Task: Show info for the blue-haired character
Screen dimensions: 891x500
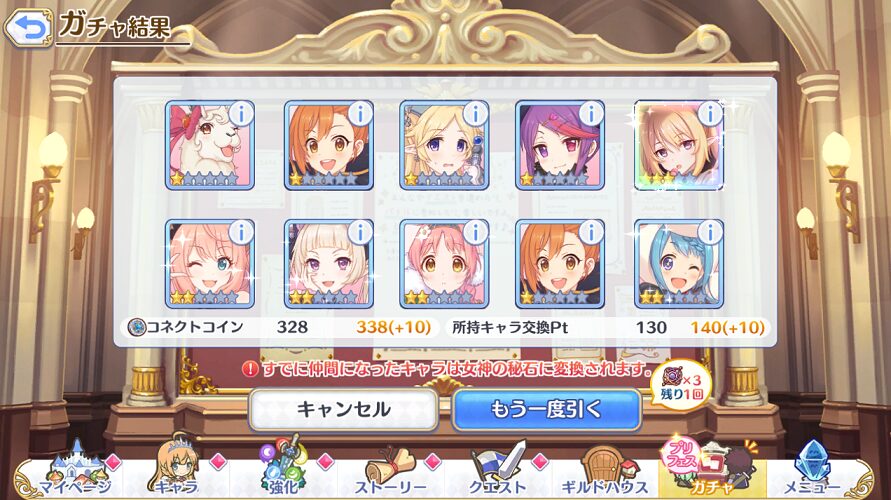Action: tap(710, 232)
